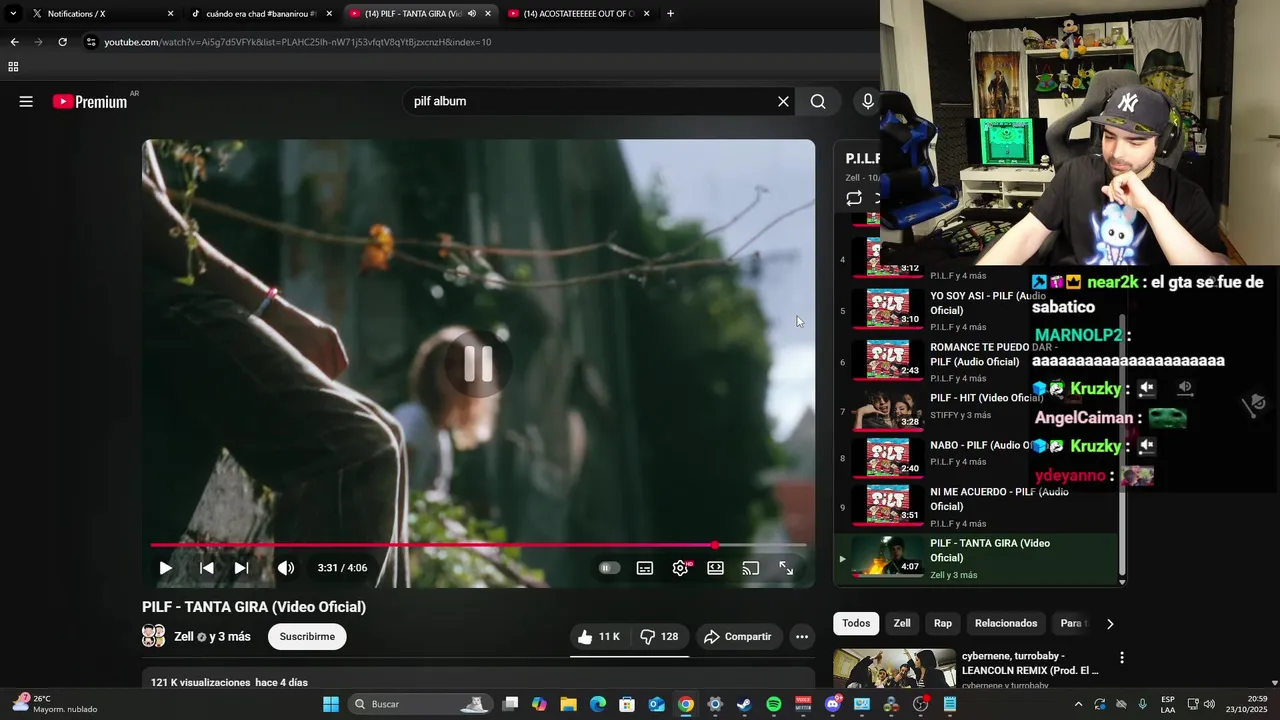1280x720 pixels.
Task: Seek on the red video progress bar
Action: 478,545
